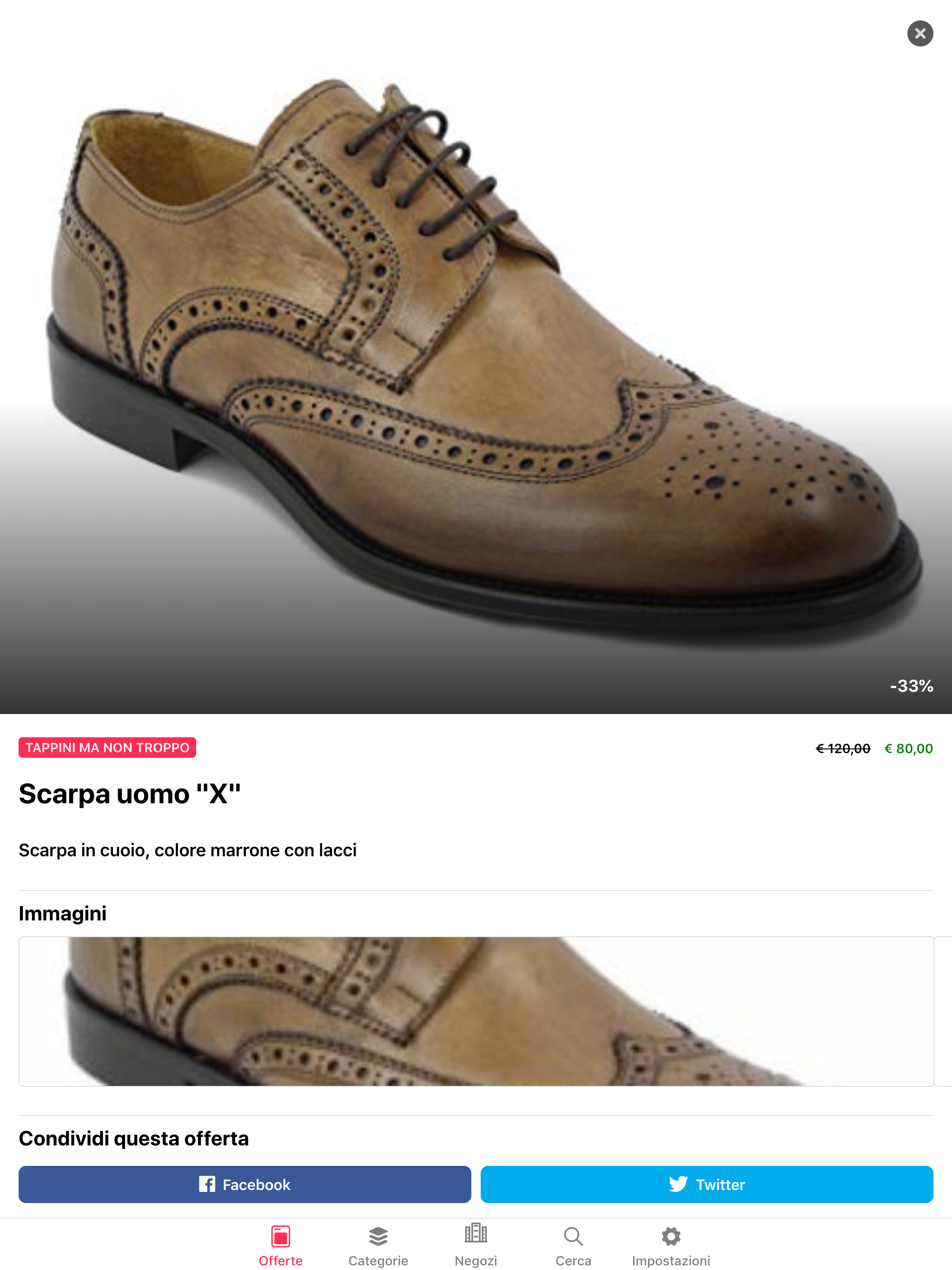Click the Facebook logo icon
This screenshot has height=1270, width=952.
click(x=207, y=1184)
